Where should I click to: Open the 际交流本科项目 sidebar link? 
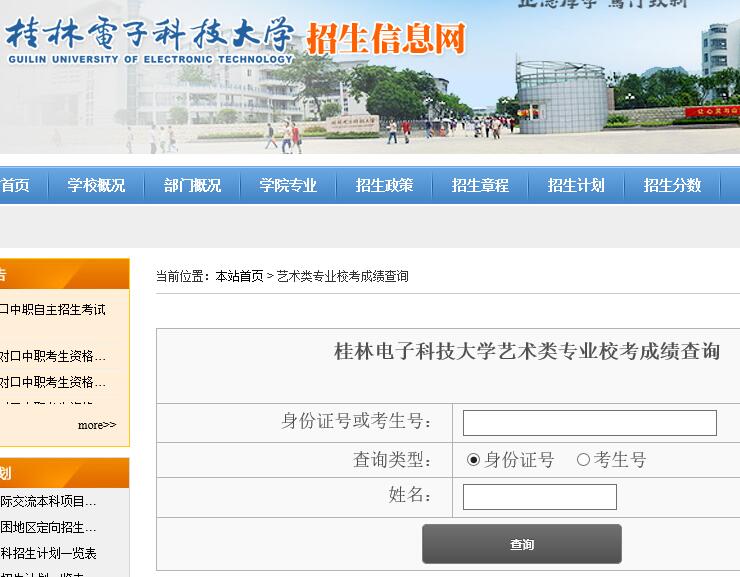48,501
